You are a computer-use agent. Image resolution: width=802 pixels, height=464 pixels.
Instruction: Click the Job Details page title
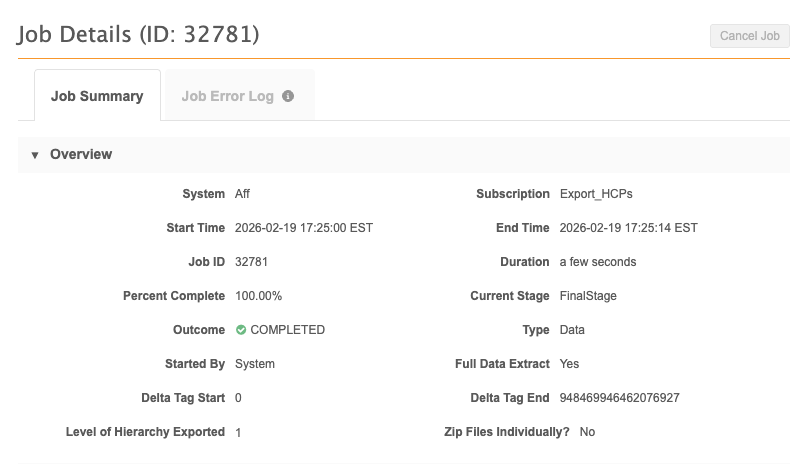(x=139, y=34)
